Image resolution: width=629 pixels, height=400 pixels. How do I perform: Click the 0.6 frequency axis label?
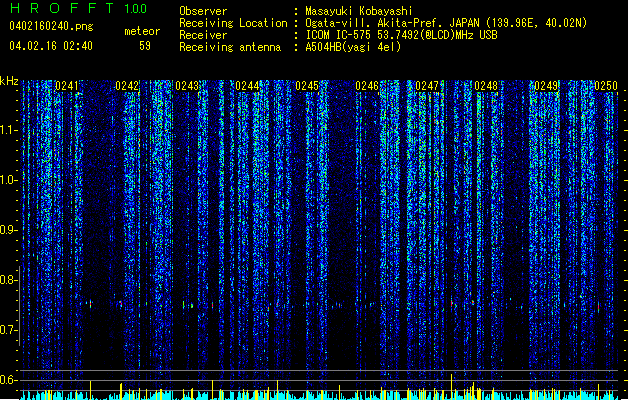tap(9, 380)
